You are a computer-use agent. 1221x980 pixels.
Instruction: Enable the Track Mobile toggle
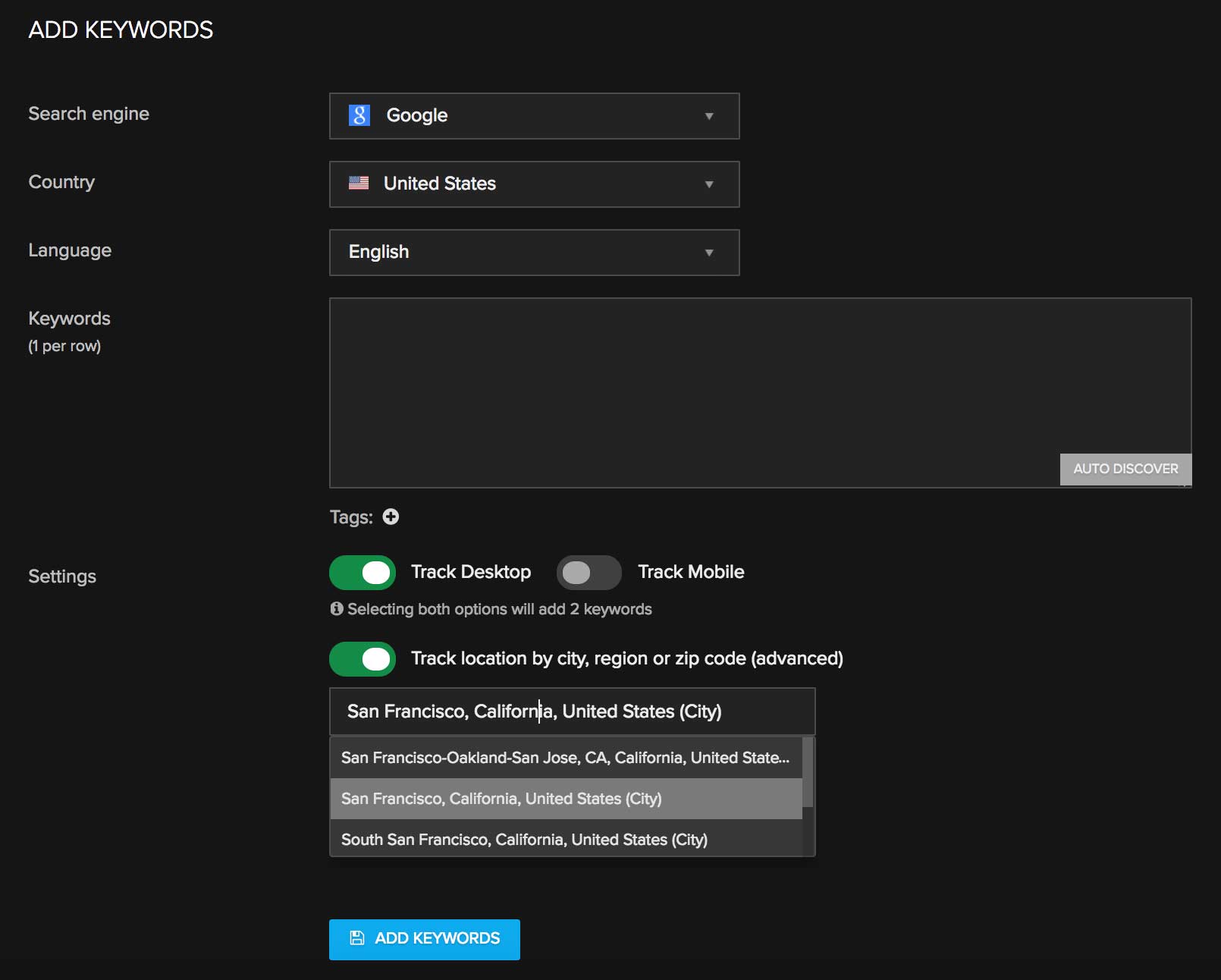pos(589,573)
